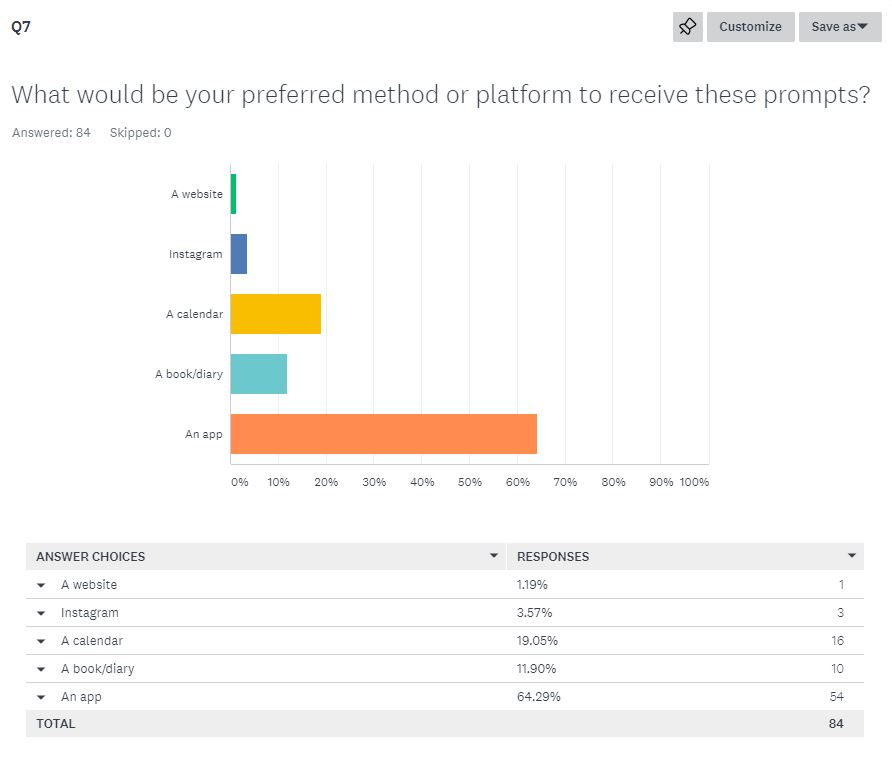This screenshot has width=892, height=771.
Task: Click the 64.29% response value
Action: 539,697
